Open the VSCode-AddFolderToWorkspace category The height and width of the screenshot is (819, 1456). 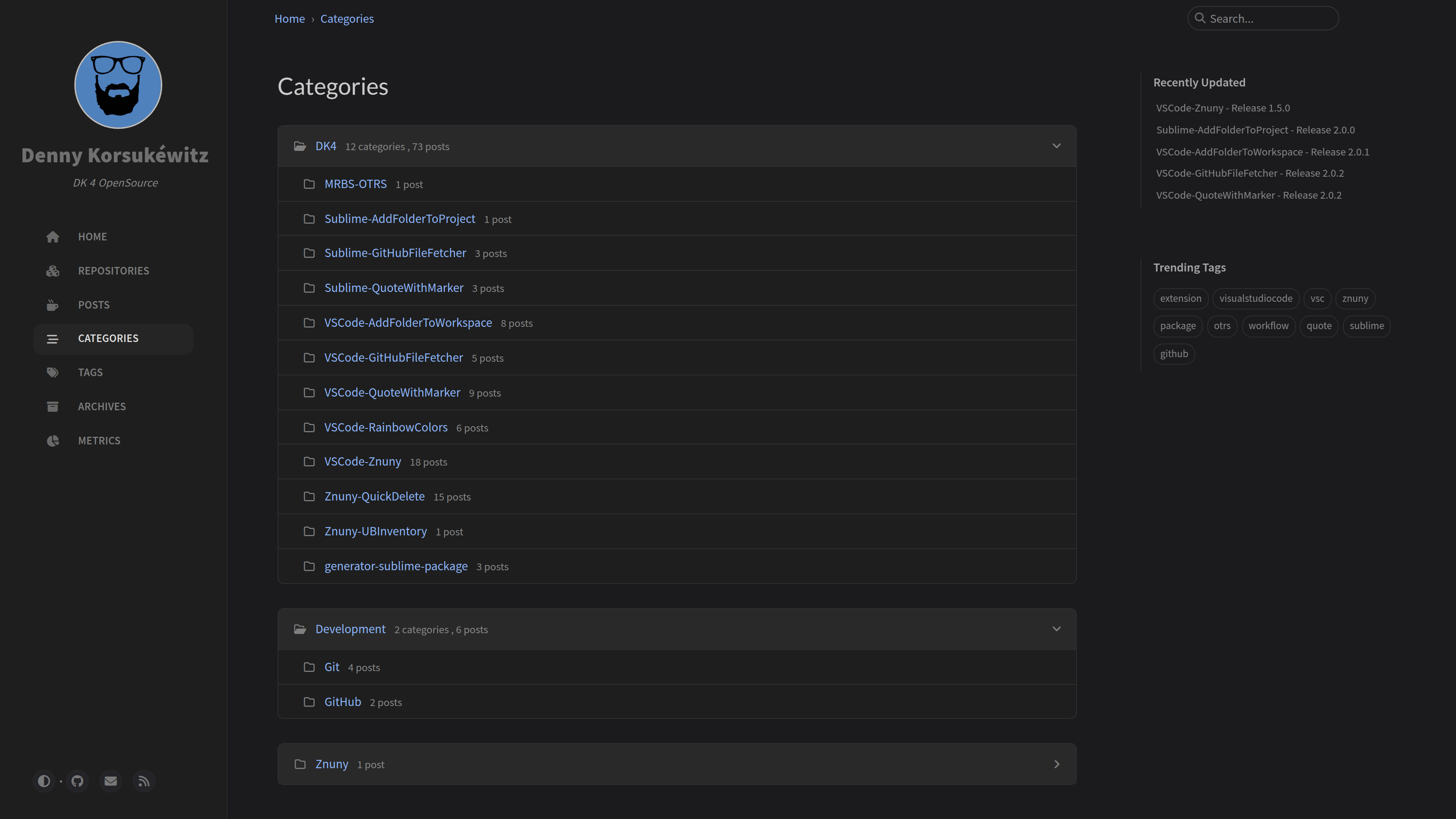408,323
